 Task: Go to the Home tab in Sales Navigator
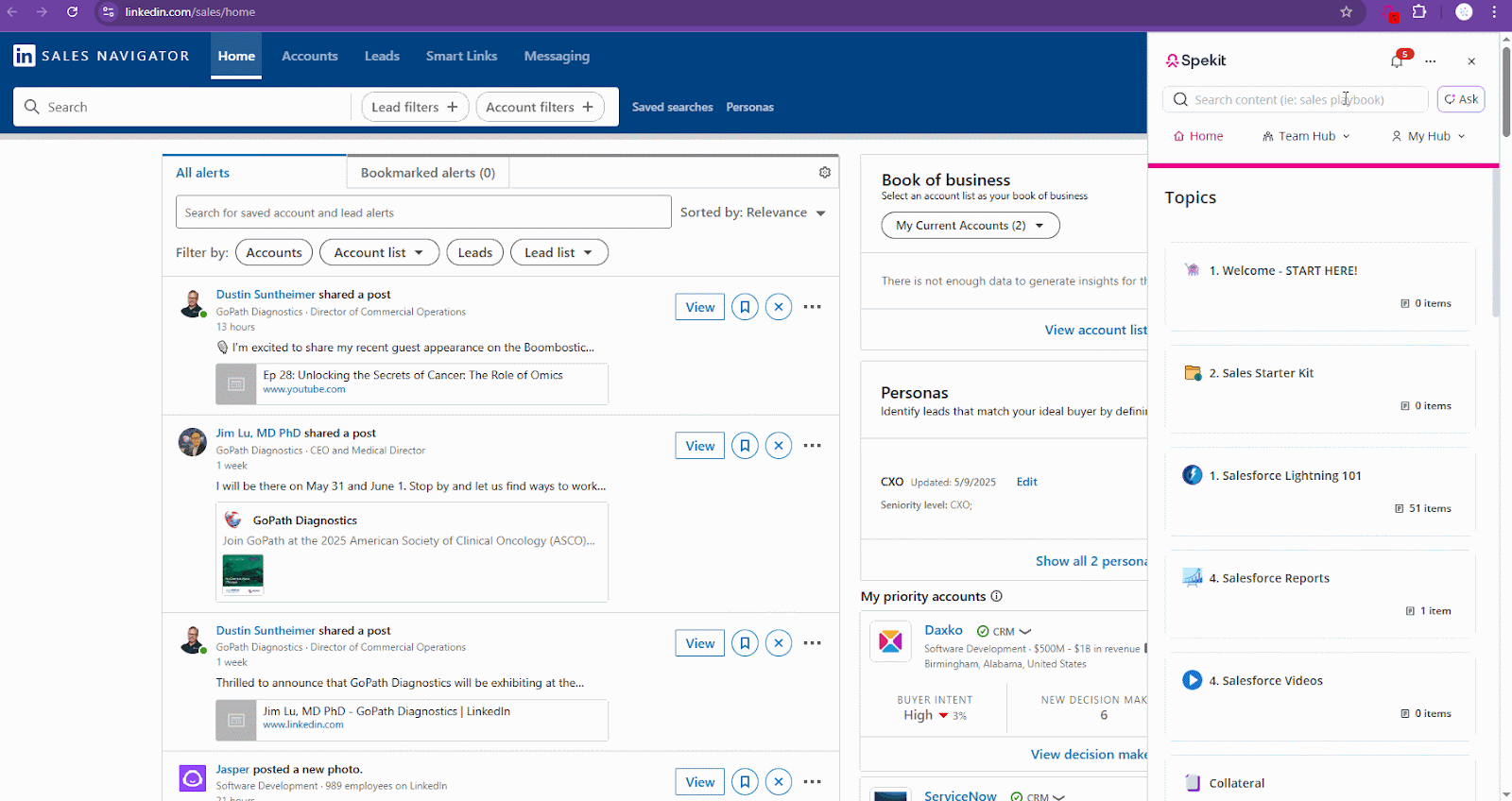click(x=236, y=56)
